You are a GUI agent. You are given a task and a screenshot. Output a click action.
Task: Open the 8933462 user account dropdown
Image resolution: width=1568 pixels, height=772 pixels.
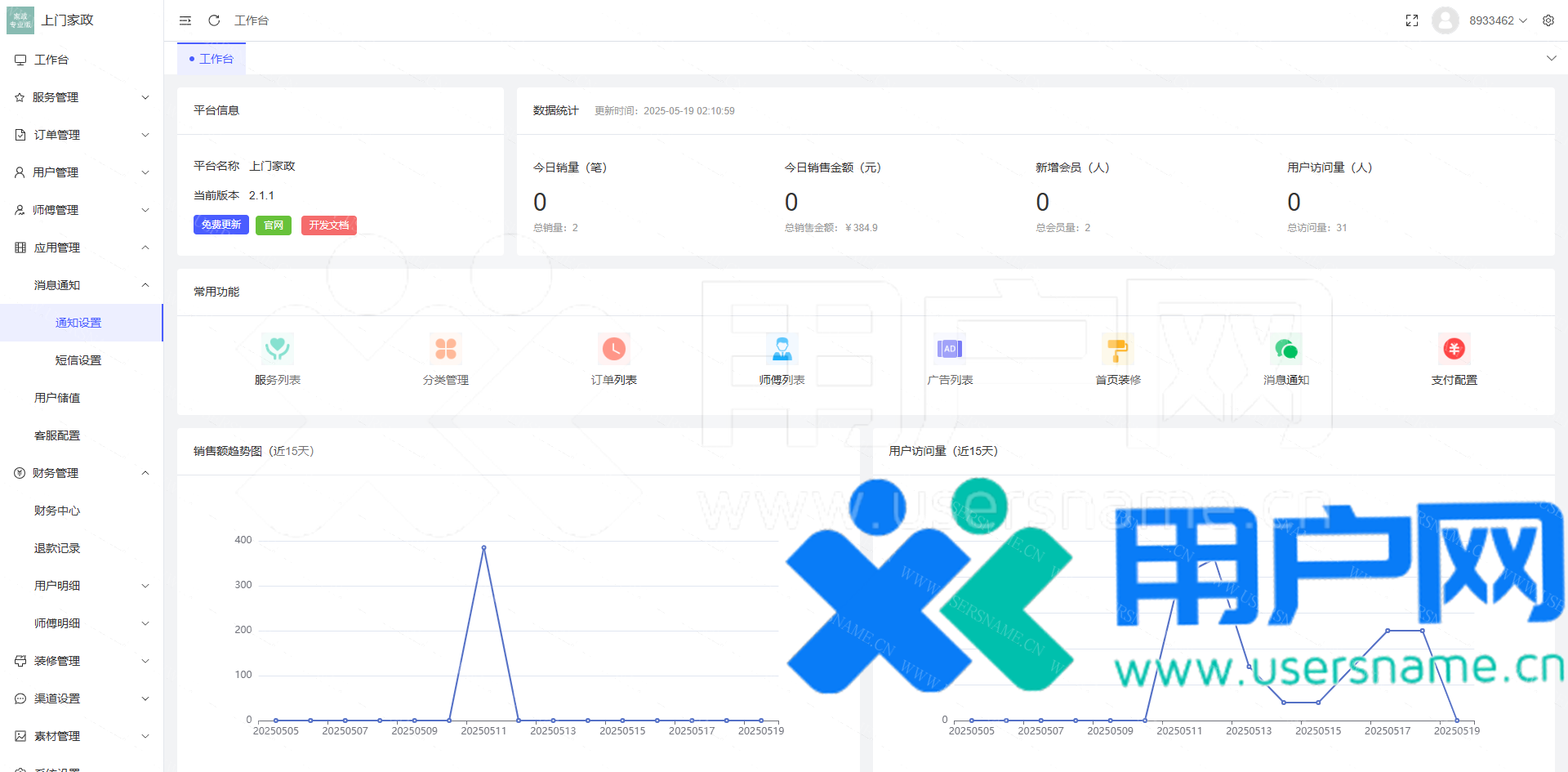click(1497, 20)
